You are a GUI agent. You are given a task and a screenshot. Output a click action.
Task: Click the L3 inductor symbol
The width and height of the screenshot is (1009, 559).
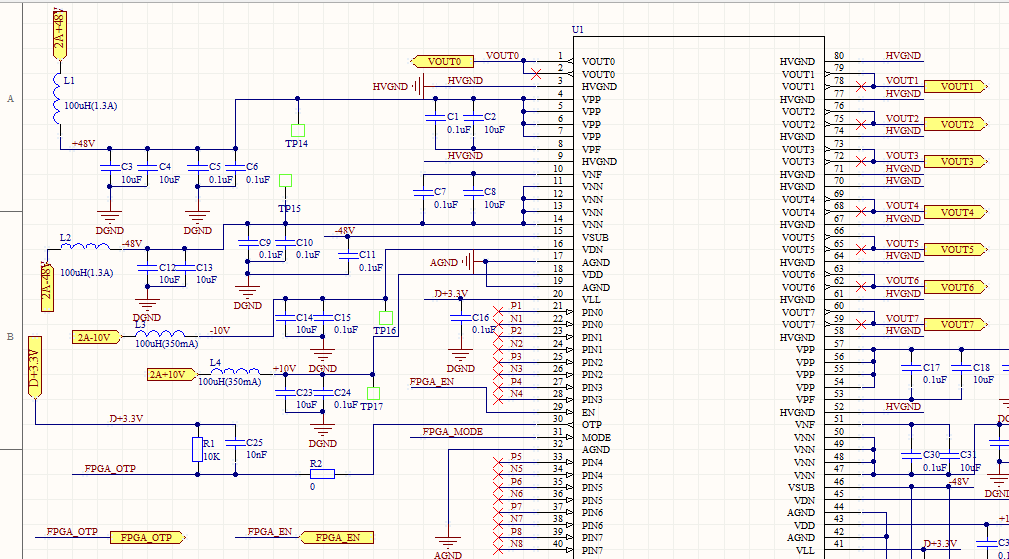[x=160, y=336]
